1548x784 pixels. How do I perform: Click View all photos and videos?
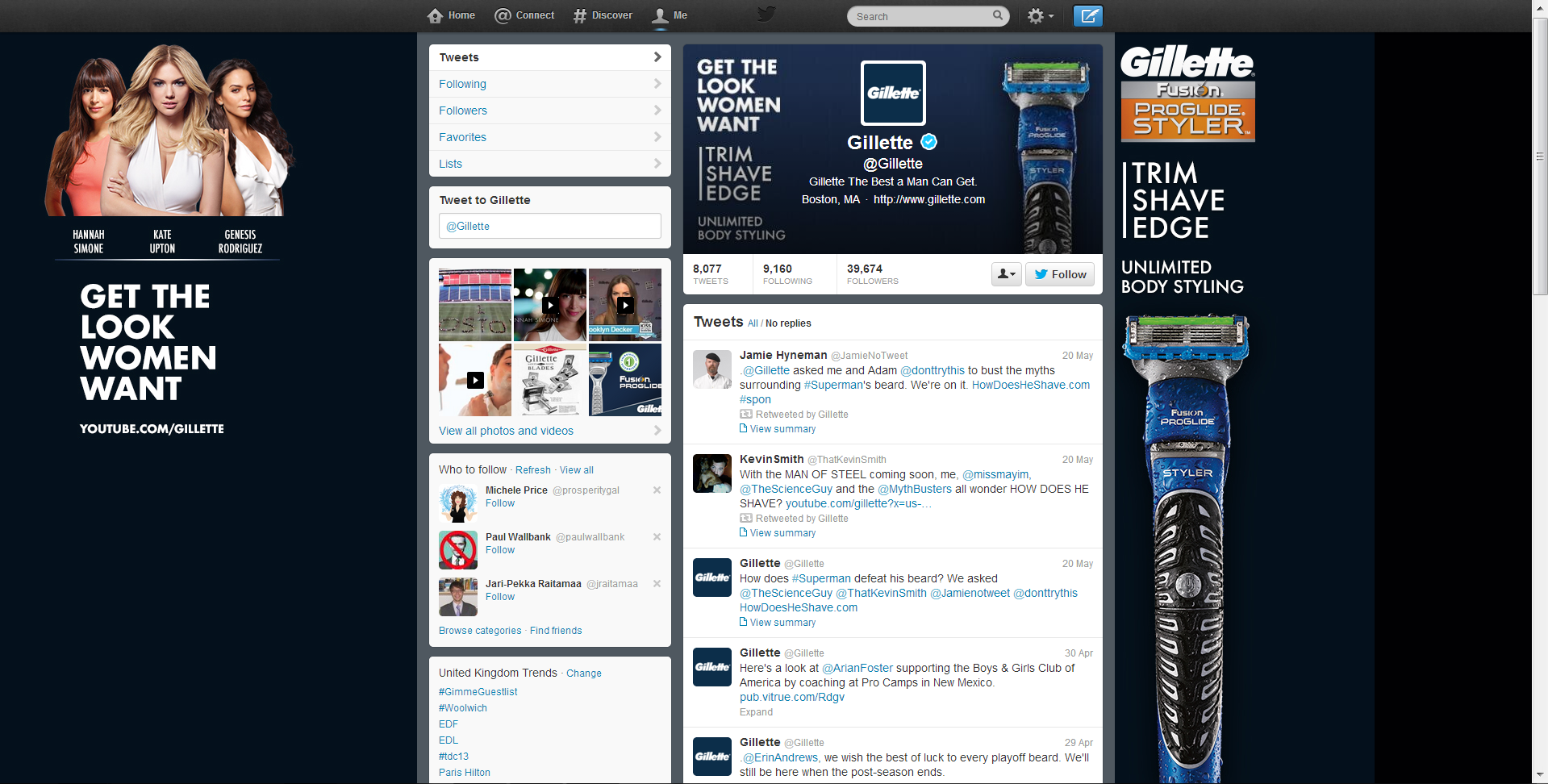506,431
